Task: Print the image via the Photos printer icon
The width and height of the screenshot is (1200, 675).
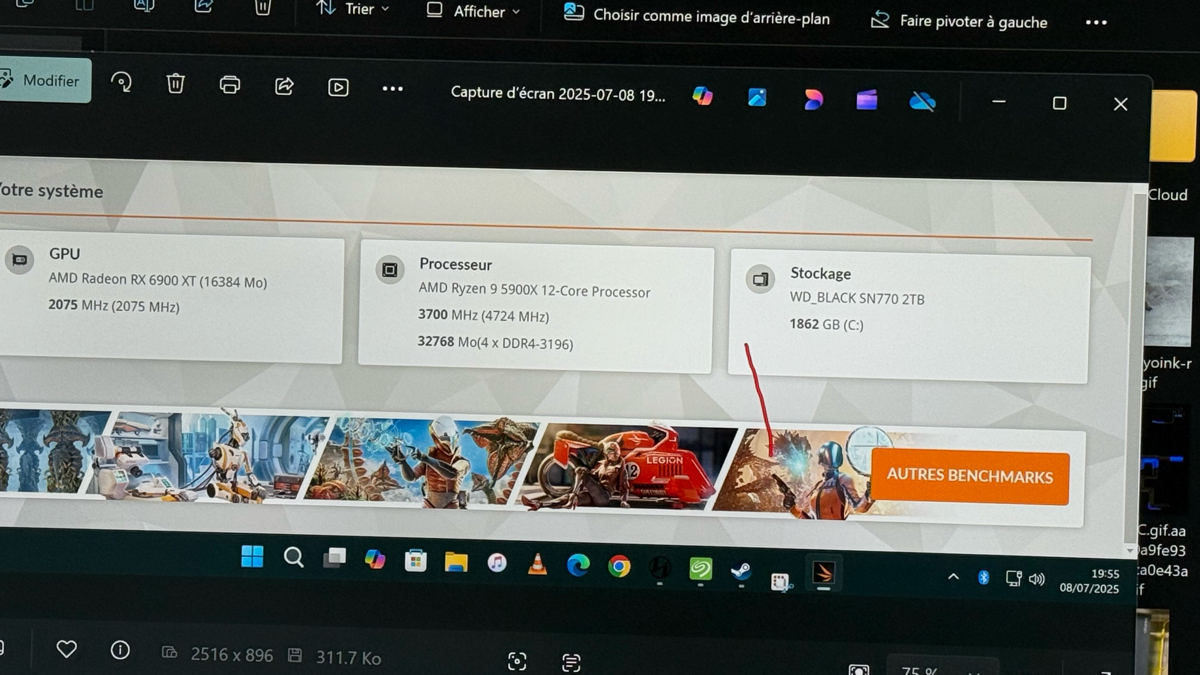Action: coord(230,85)
